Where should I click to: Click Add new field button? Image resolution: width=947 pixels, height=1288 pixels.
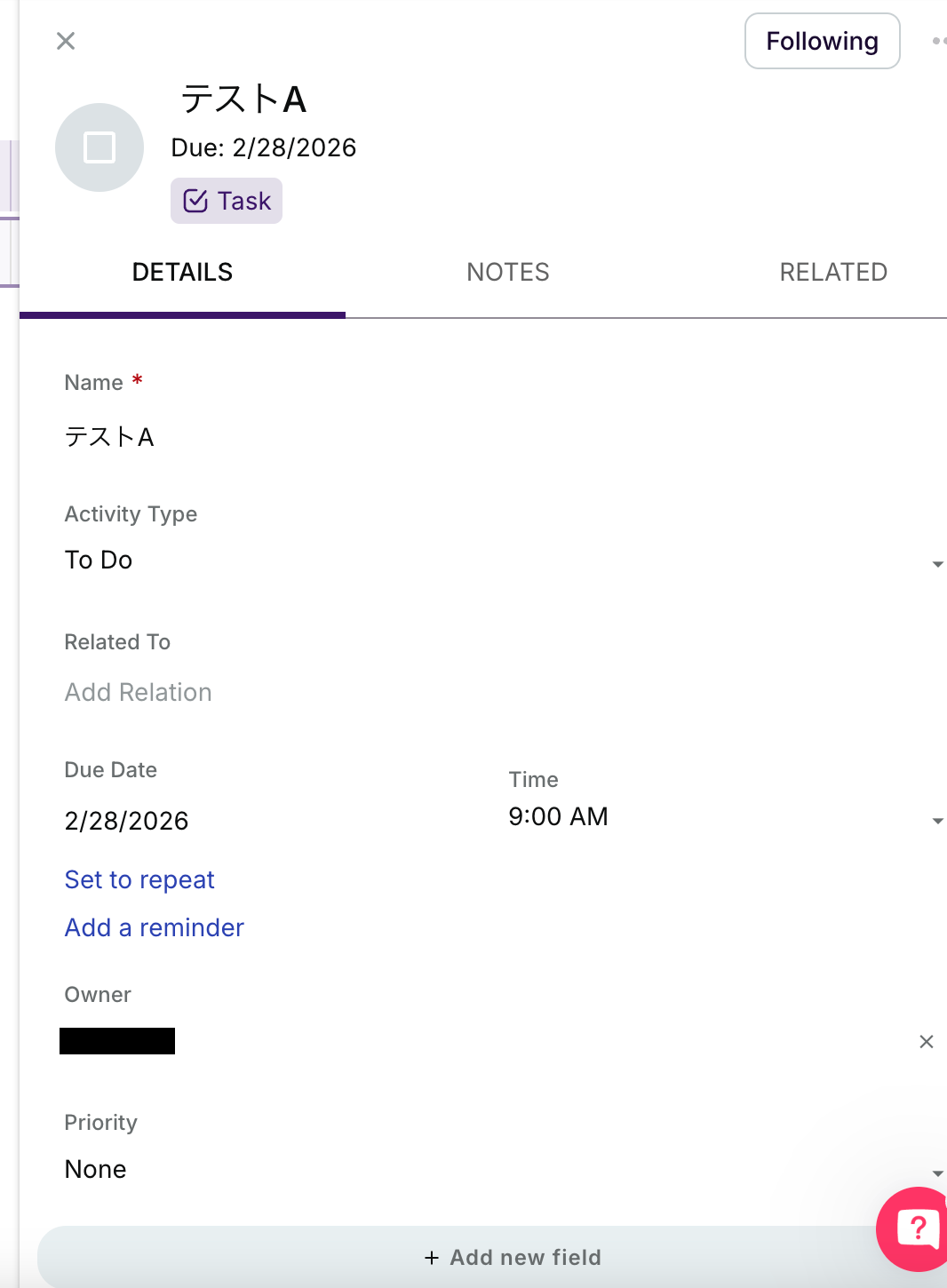(x=513, y=1257)
